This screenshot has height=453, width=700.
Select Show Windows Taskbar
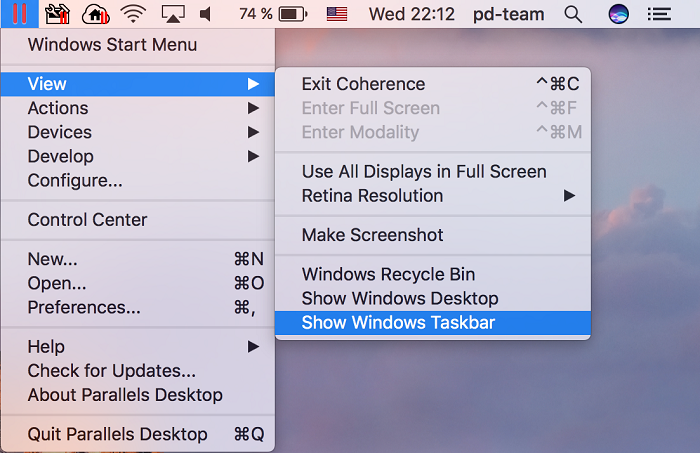pos(433,322)
